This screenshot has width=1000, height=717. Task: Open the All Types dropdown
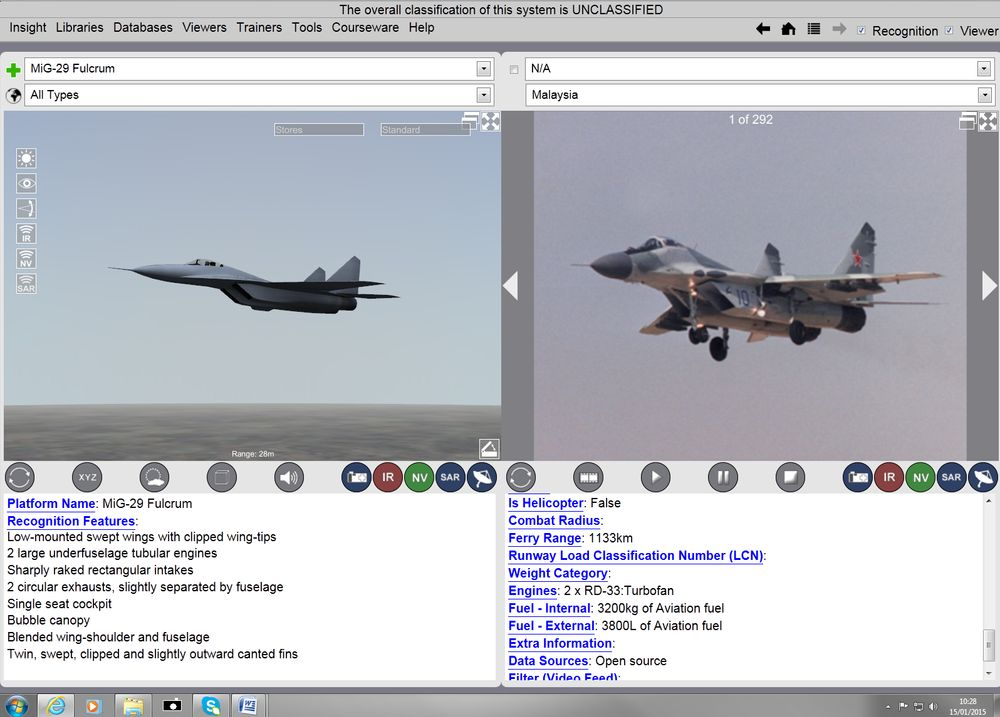tap(483, 95)
